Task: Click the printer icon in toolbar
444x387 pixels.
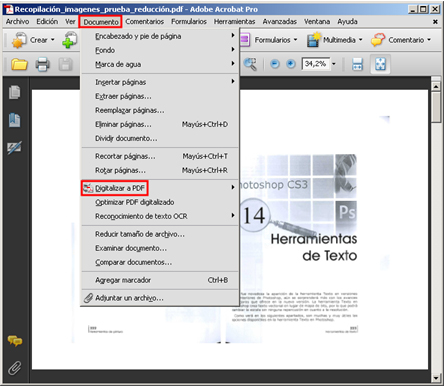Action: (43, 64)
